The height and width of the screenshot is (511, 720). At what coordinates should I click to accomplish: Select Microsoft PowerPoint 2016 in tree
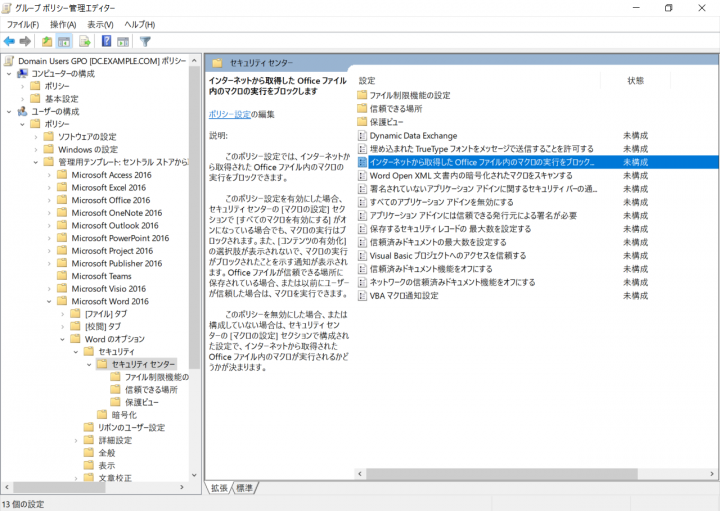120,238
